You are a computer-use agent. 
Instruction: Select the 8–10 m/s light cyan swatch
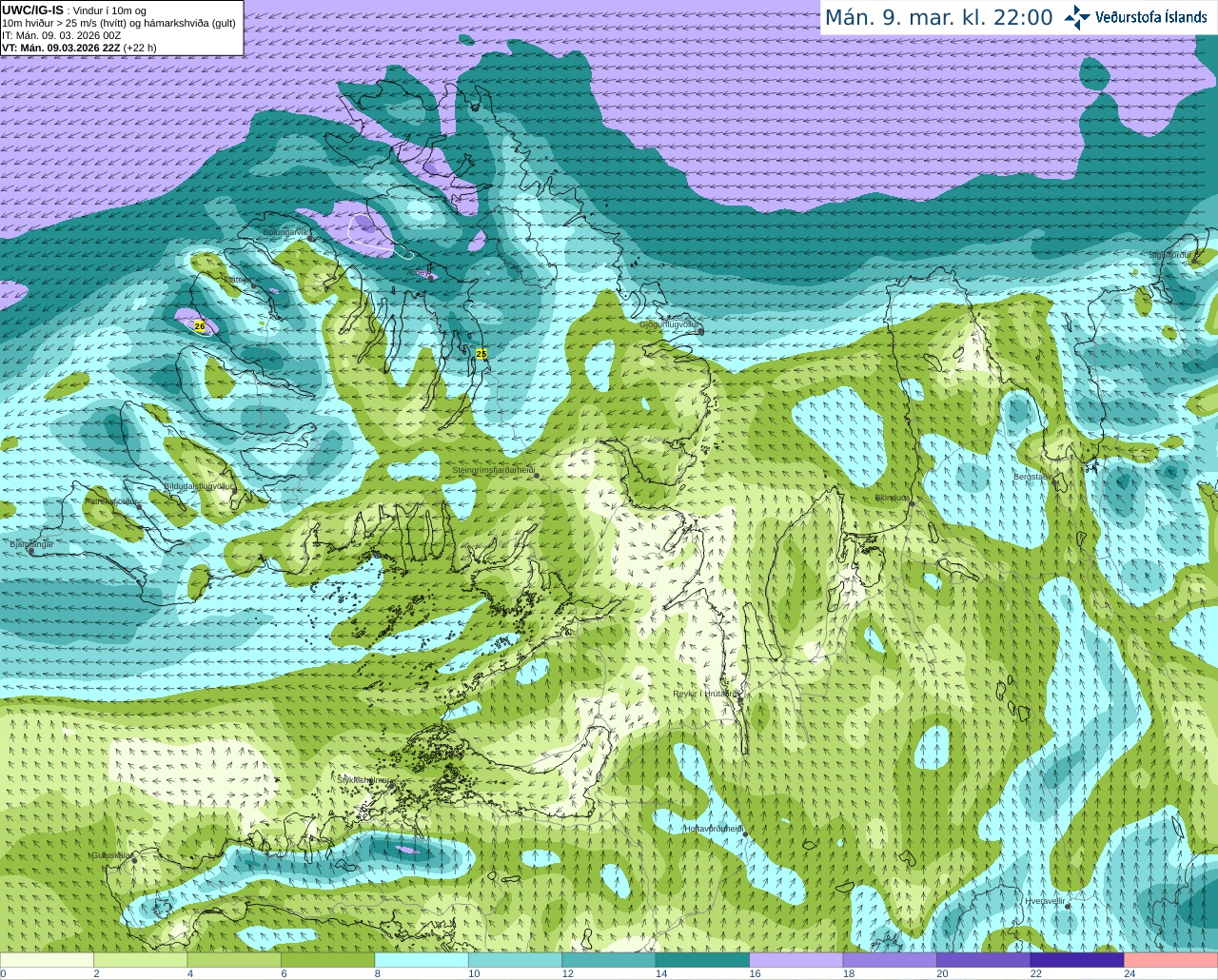click(422, 960)
